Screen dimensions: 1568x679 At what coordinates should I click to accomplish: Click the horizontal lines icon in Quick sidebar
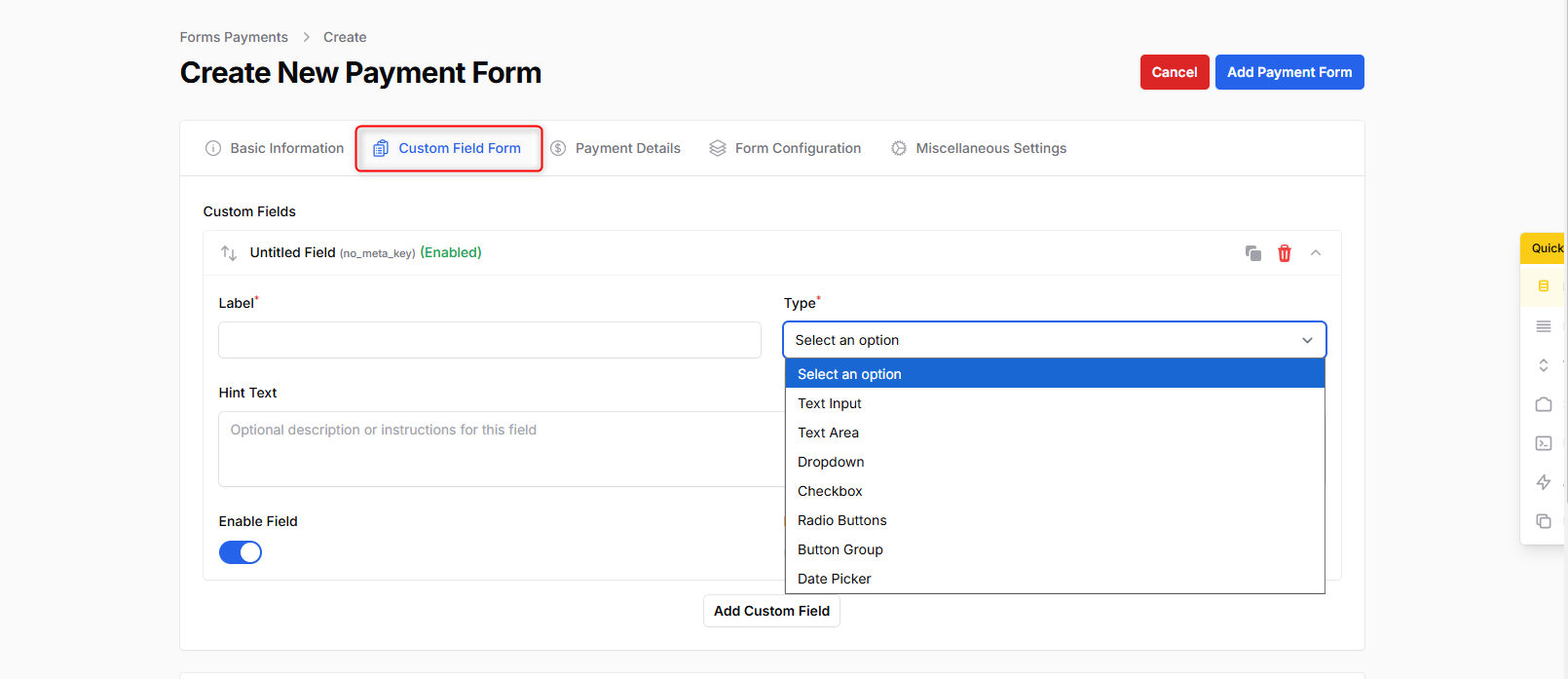(x=1544, y=326)
